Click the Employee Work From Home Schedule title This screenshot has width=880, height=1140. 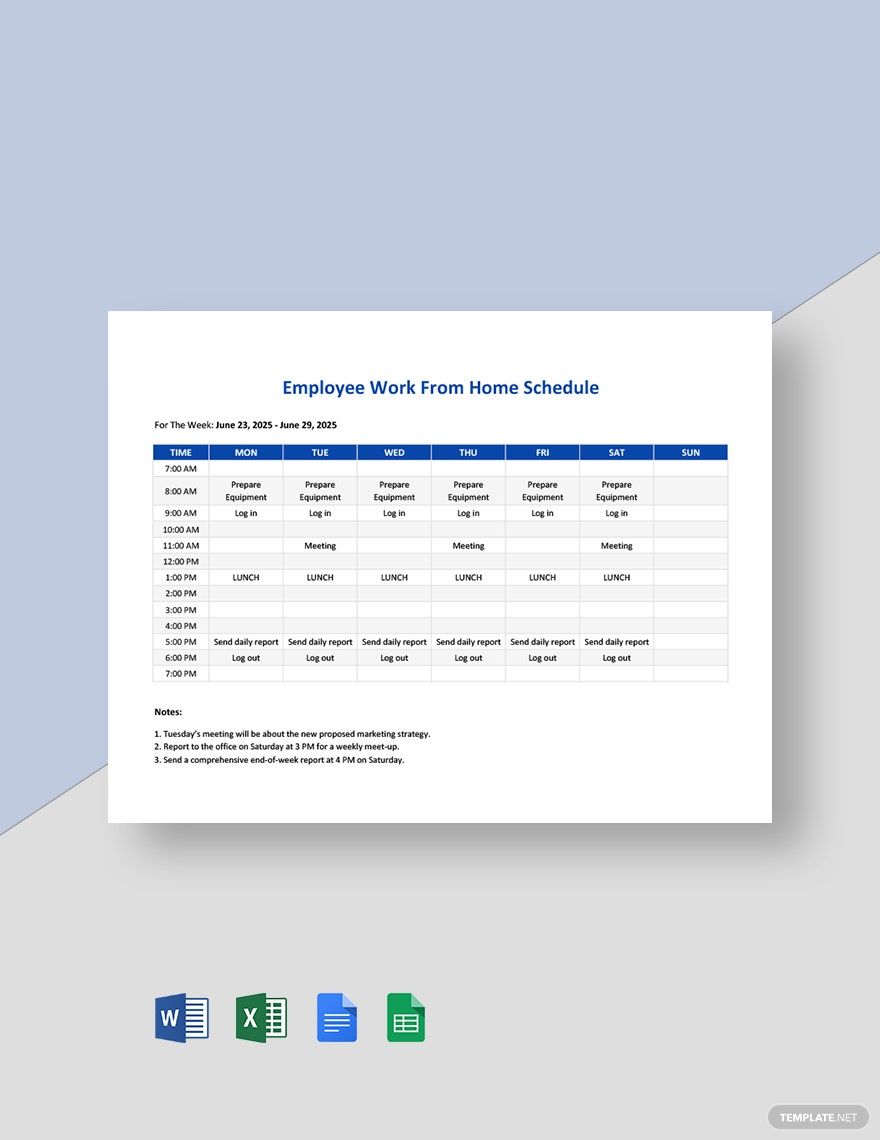tap(439, 387)
